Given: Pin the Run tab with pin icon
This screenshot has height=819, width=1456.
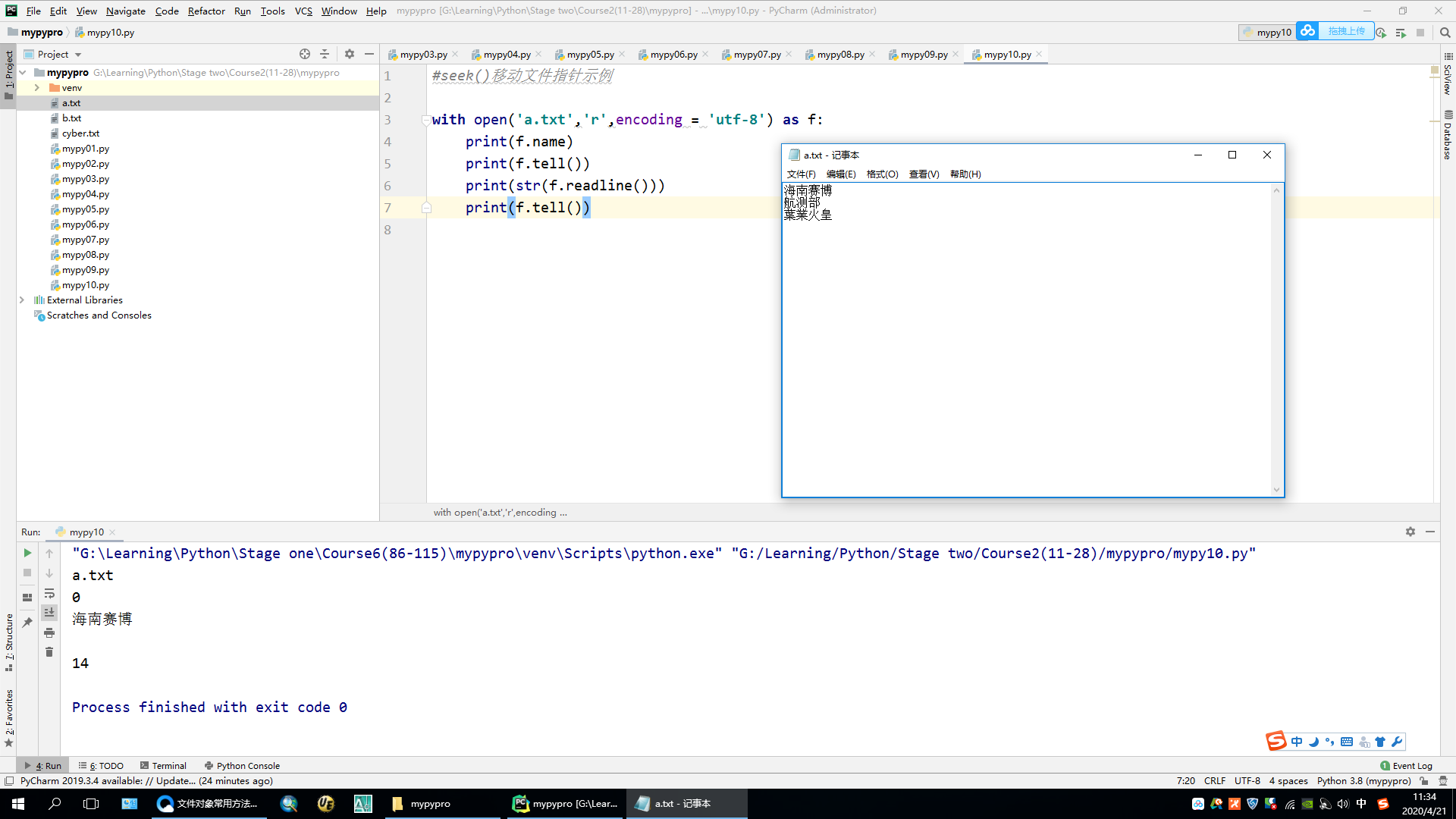Looking at the screenshot, I should [27, 622].
